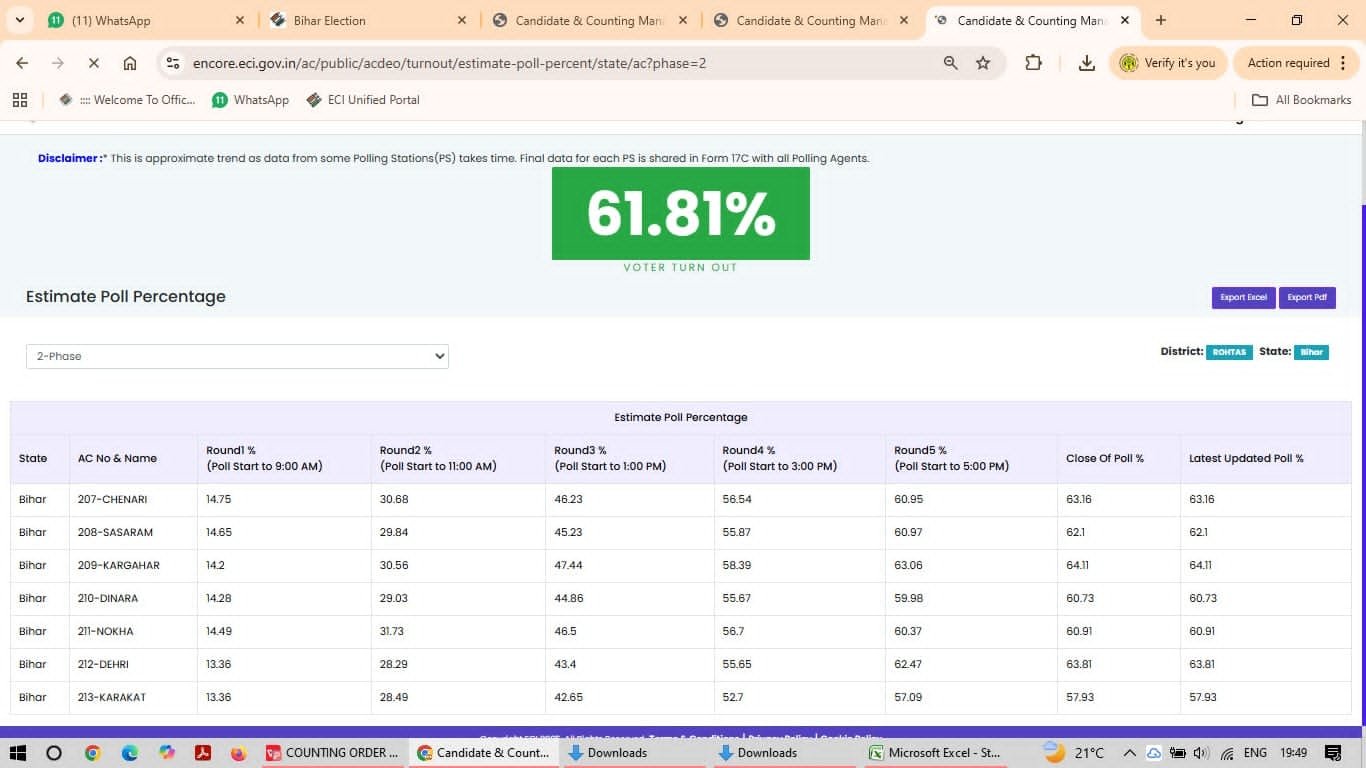Open the apps grid in bookmarks bar
The image size is (1366, 768).
point(19,100)
